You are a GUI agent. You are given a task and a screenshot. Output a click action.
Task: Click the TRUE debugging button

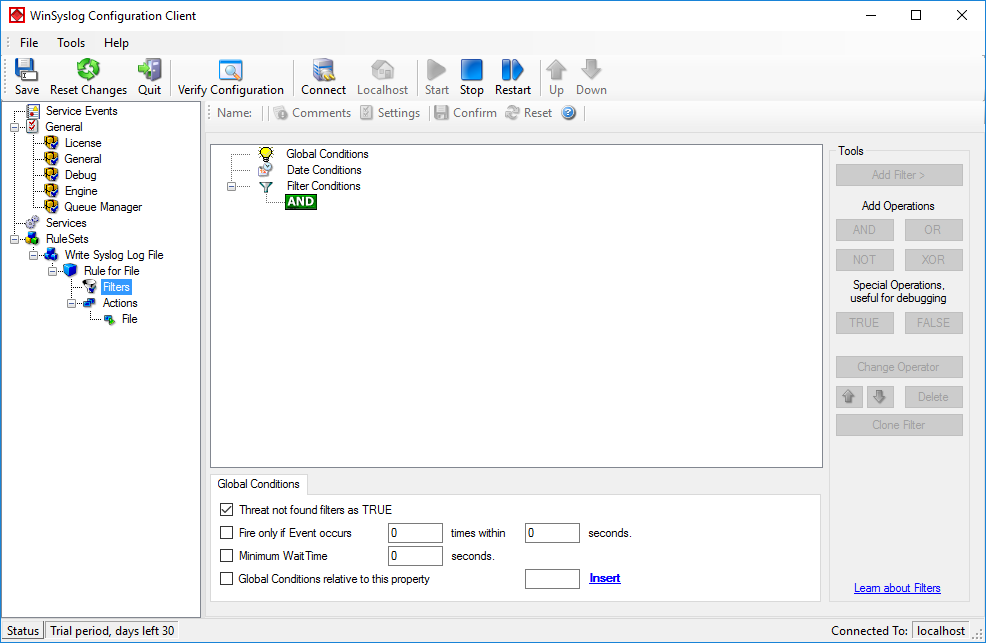pos(865,323)
